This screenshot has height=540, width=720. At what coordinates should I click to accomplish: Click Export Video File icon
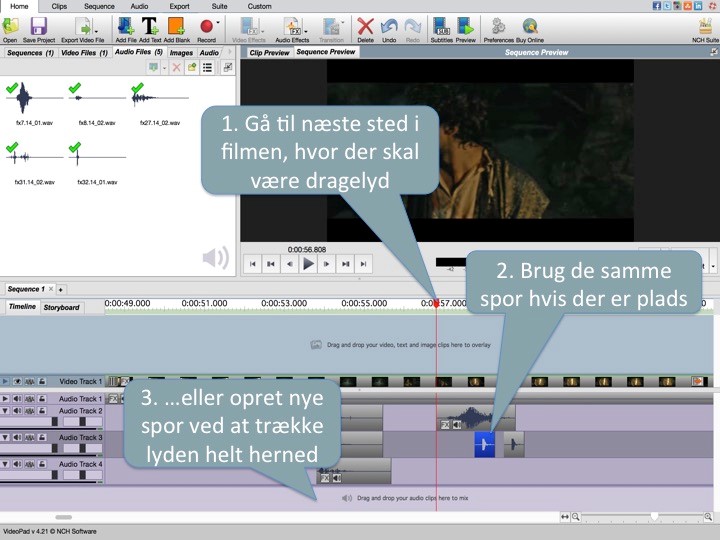point(84,27)
